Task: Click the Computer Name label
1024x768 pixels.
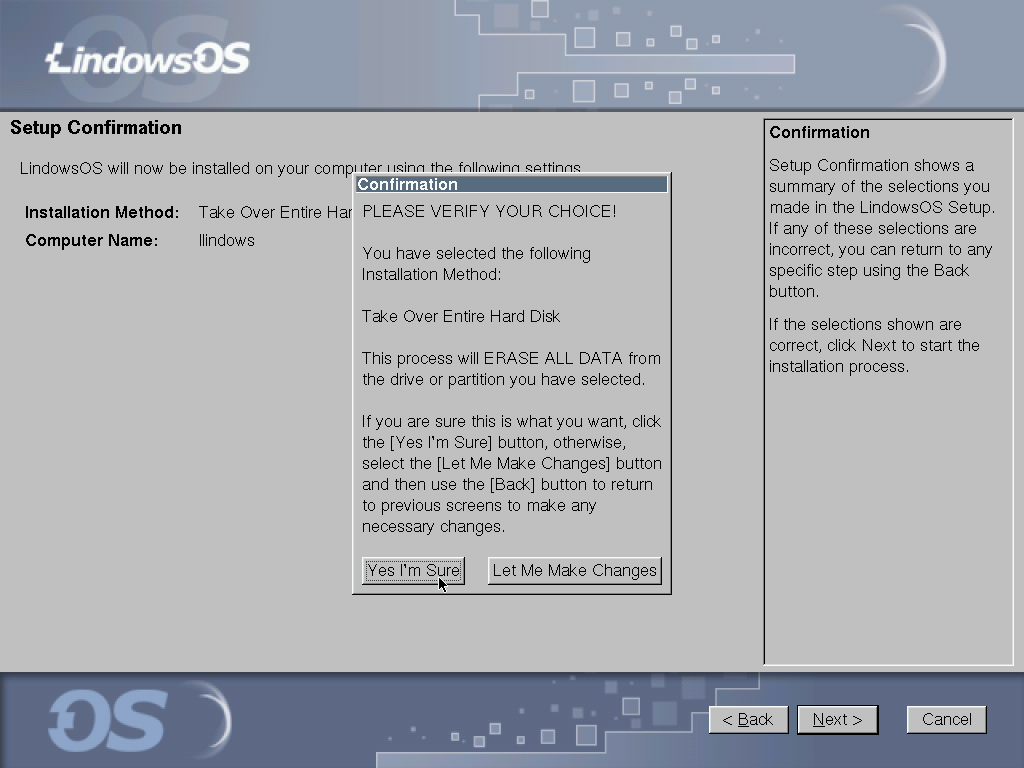Action: [91, 240]
